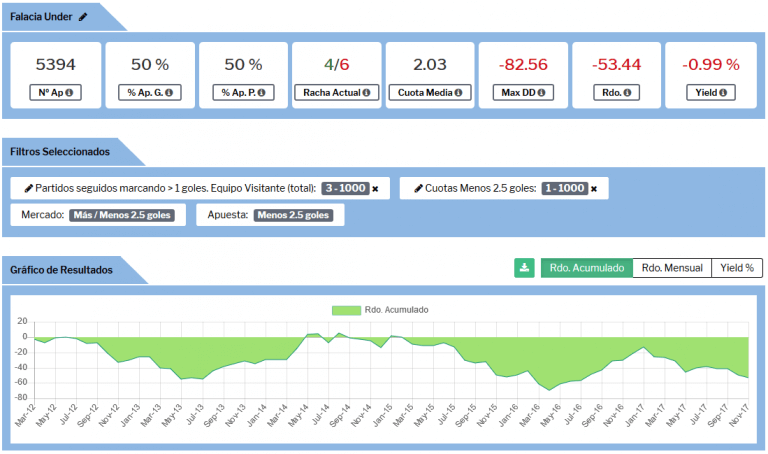This screenshot has height=454, width=768.
Task: Click the Menos 2.5 goles bet badge
Action: point(294,215)
